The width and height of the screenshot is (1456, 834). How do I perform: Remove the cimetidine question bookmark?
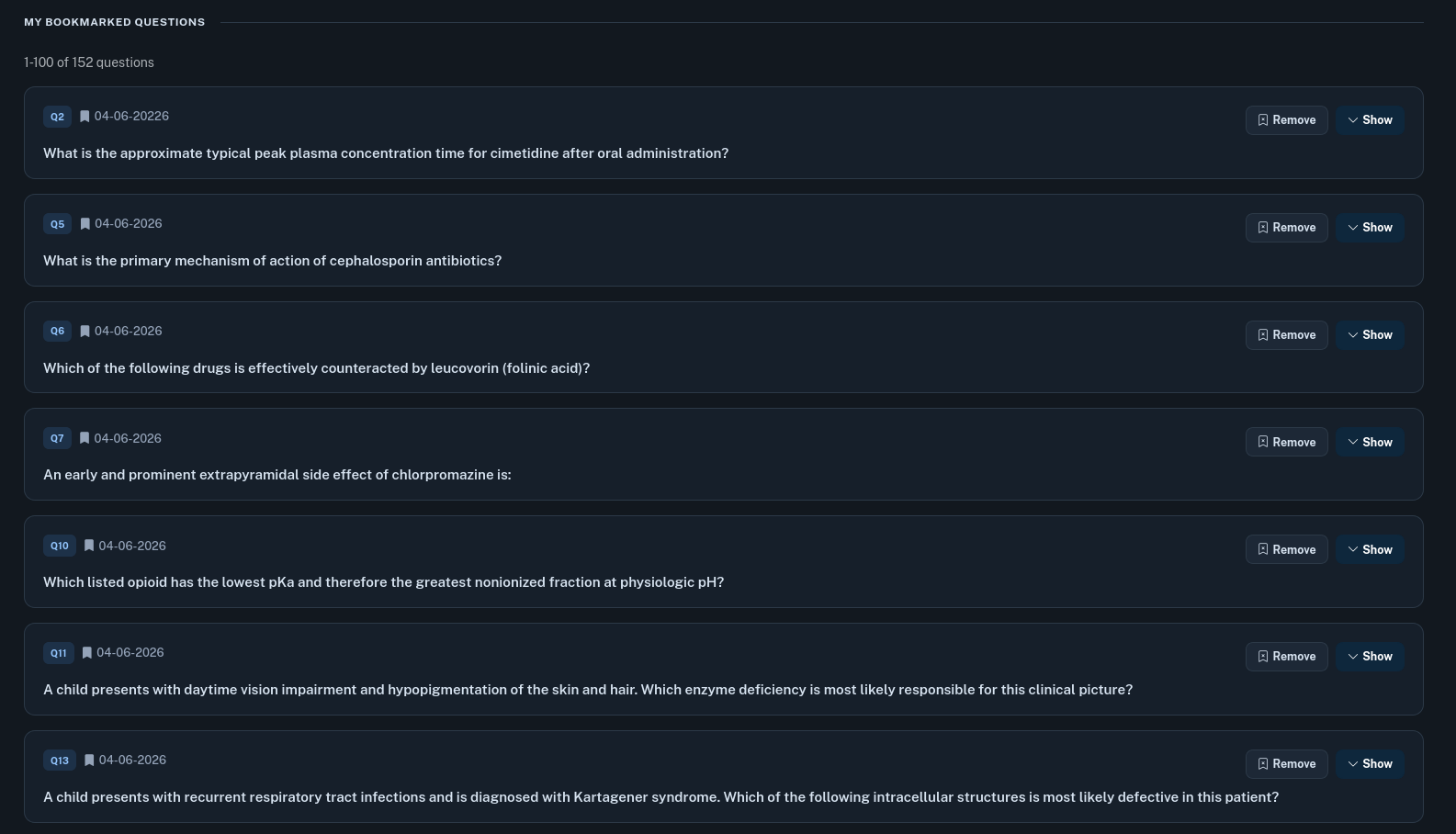[x=1286, y=120]
